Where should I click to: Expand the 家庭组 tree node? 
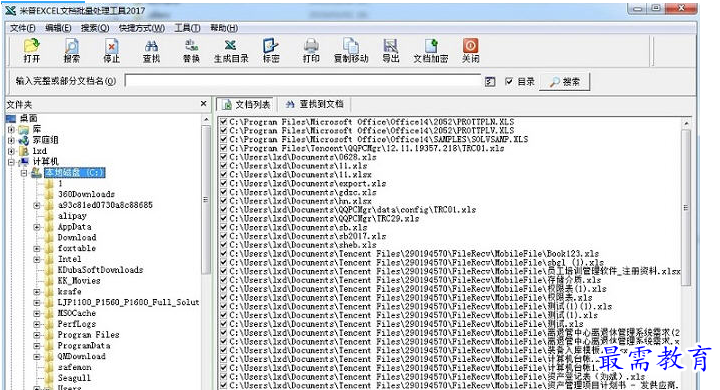pyautogui.click(x=11, y=140)
